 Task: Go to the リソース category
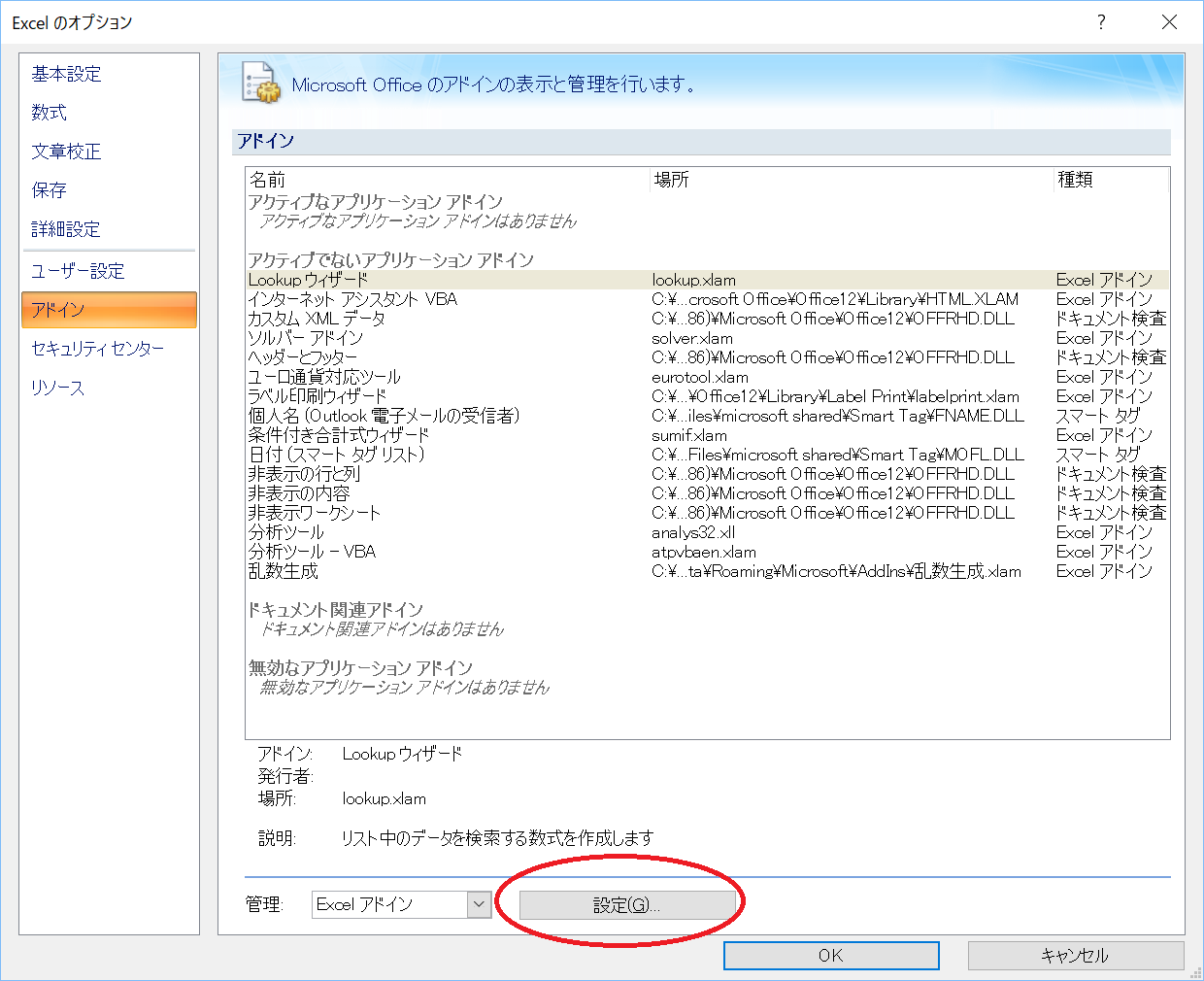tap(108, 388)
